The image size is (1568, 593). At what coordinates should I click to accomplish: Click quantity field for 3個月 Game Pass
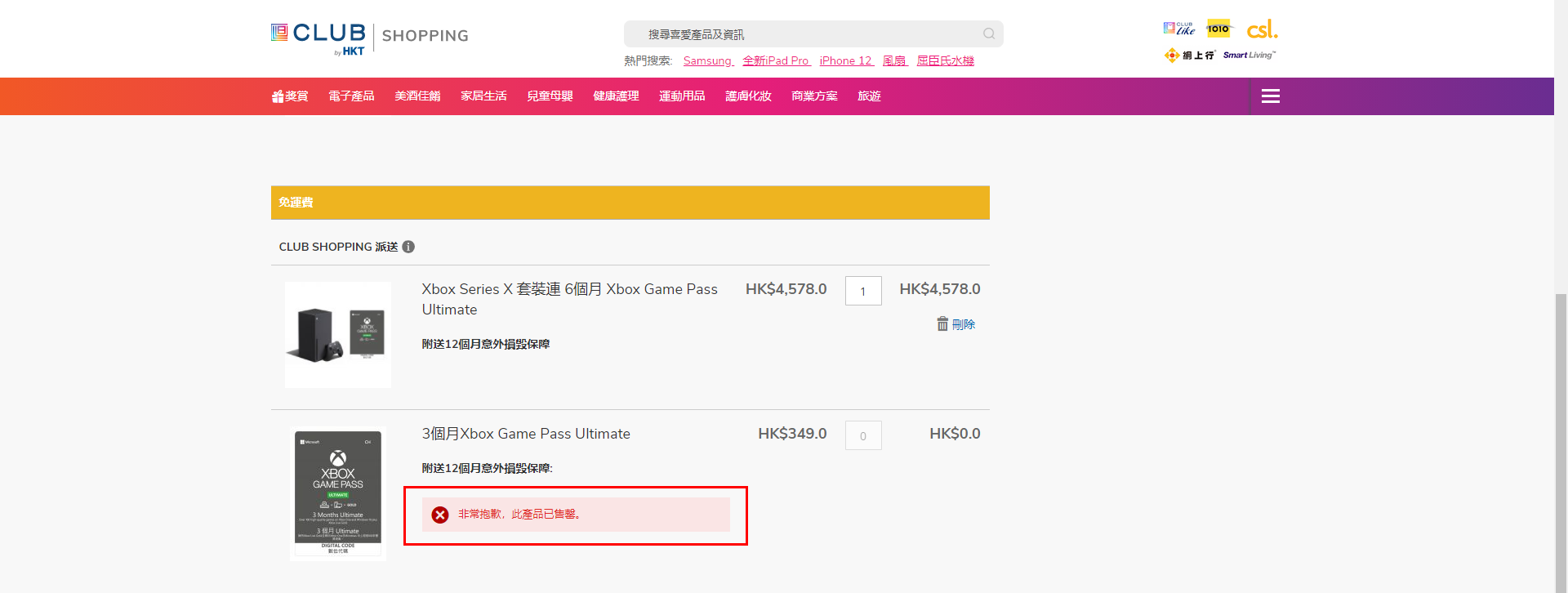tap(863, 435)
